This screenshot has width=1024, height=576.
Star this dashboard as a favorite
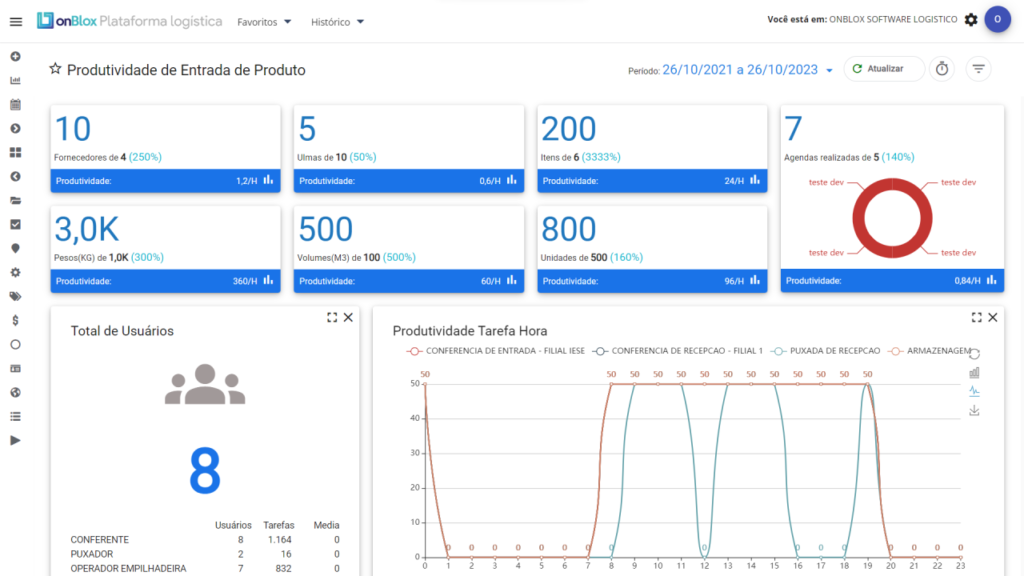pos(56,70)
